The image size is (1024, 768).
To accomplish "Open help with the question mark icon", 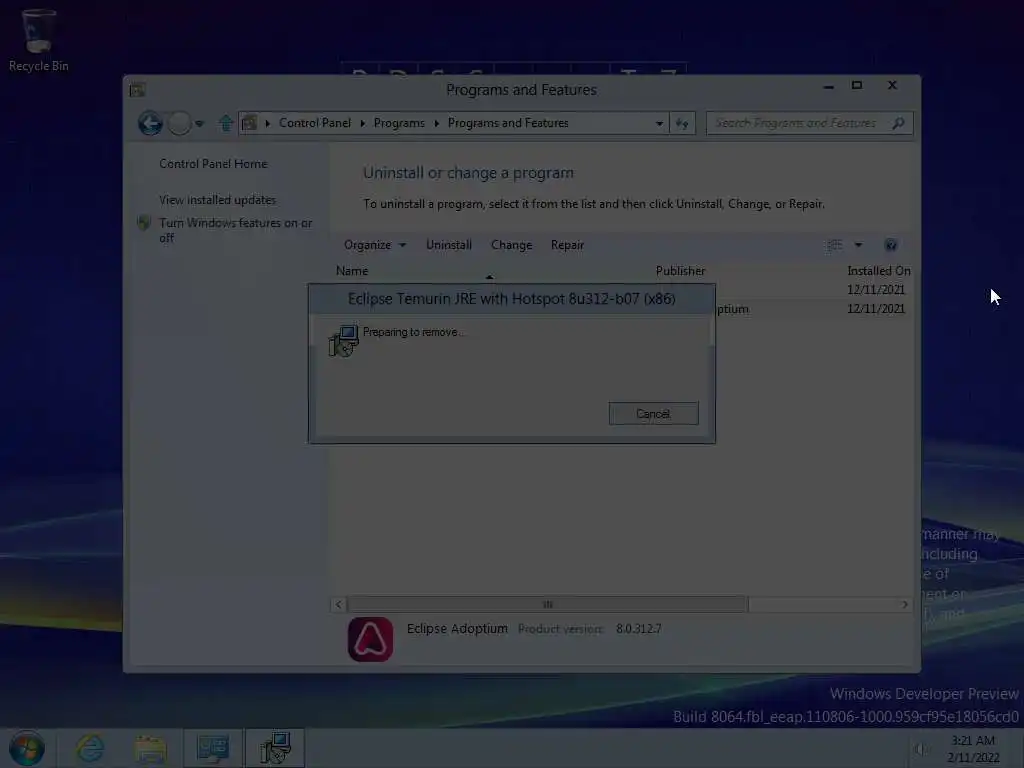I will click(891, 245).
